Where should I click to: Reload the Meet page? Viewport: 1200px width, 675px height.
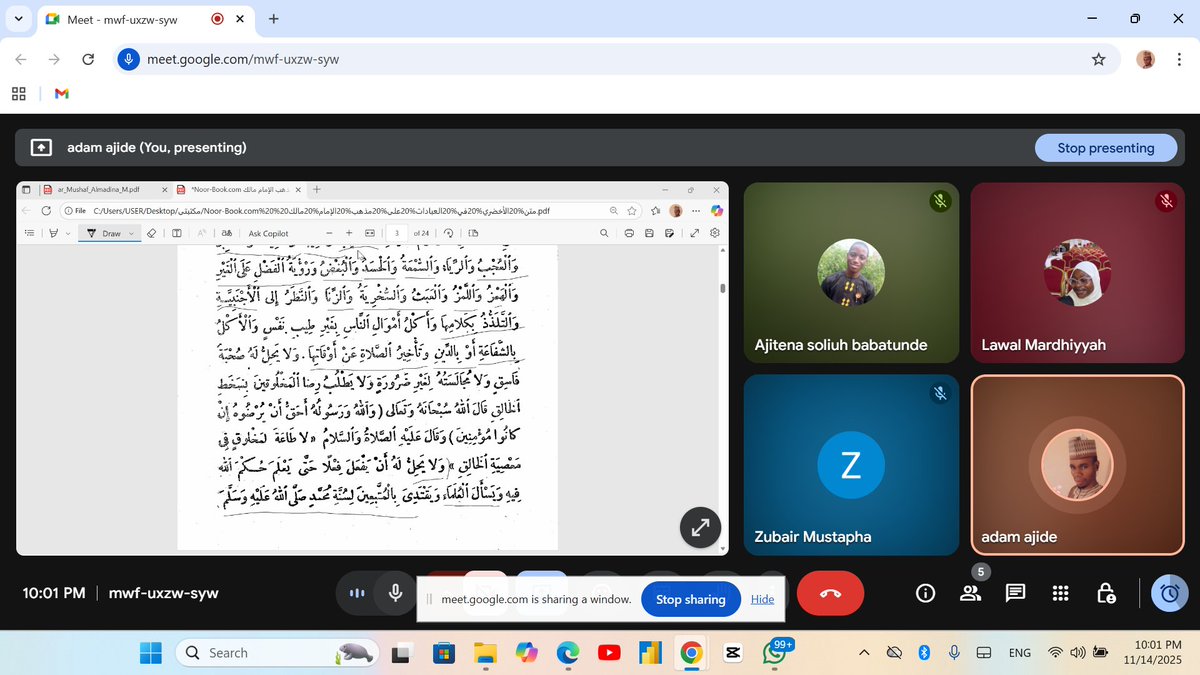pyautogui.click(x=88, y=59)
